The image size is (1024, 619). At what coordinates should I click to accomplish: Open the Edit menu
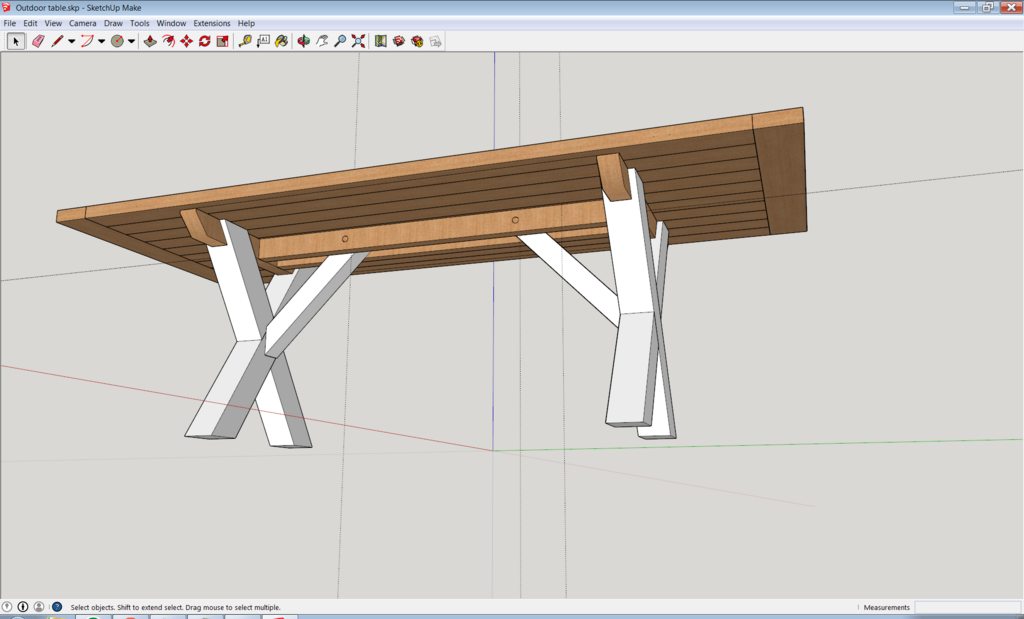[x=30, y=23]
